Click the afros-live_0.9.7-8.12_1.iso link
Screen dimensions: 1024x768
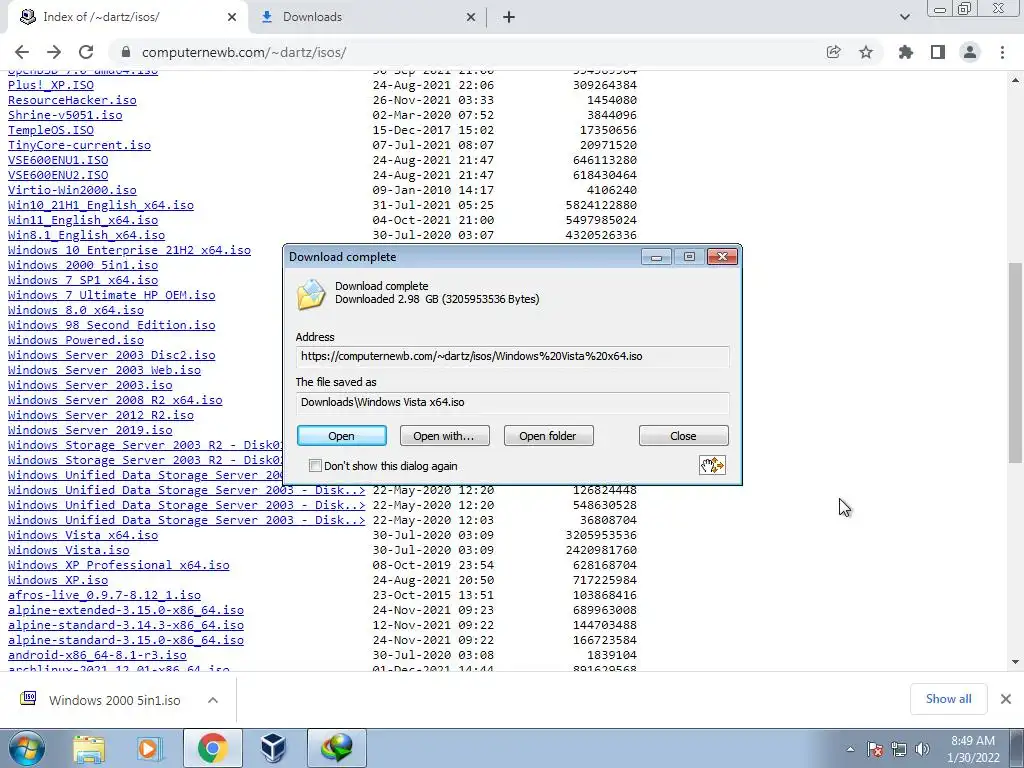[104, 595]
